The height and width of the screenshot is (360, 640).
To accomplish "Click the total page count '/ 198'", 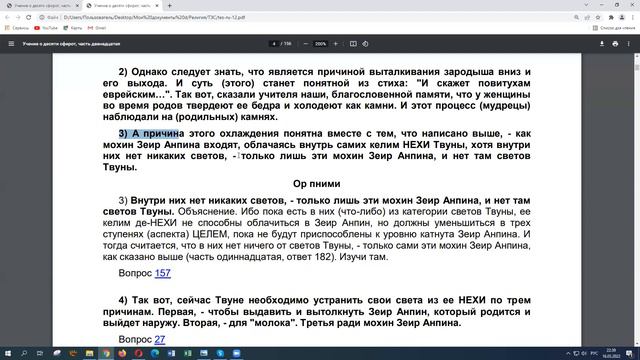I will pos(286,44).
